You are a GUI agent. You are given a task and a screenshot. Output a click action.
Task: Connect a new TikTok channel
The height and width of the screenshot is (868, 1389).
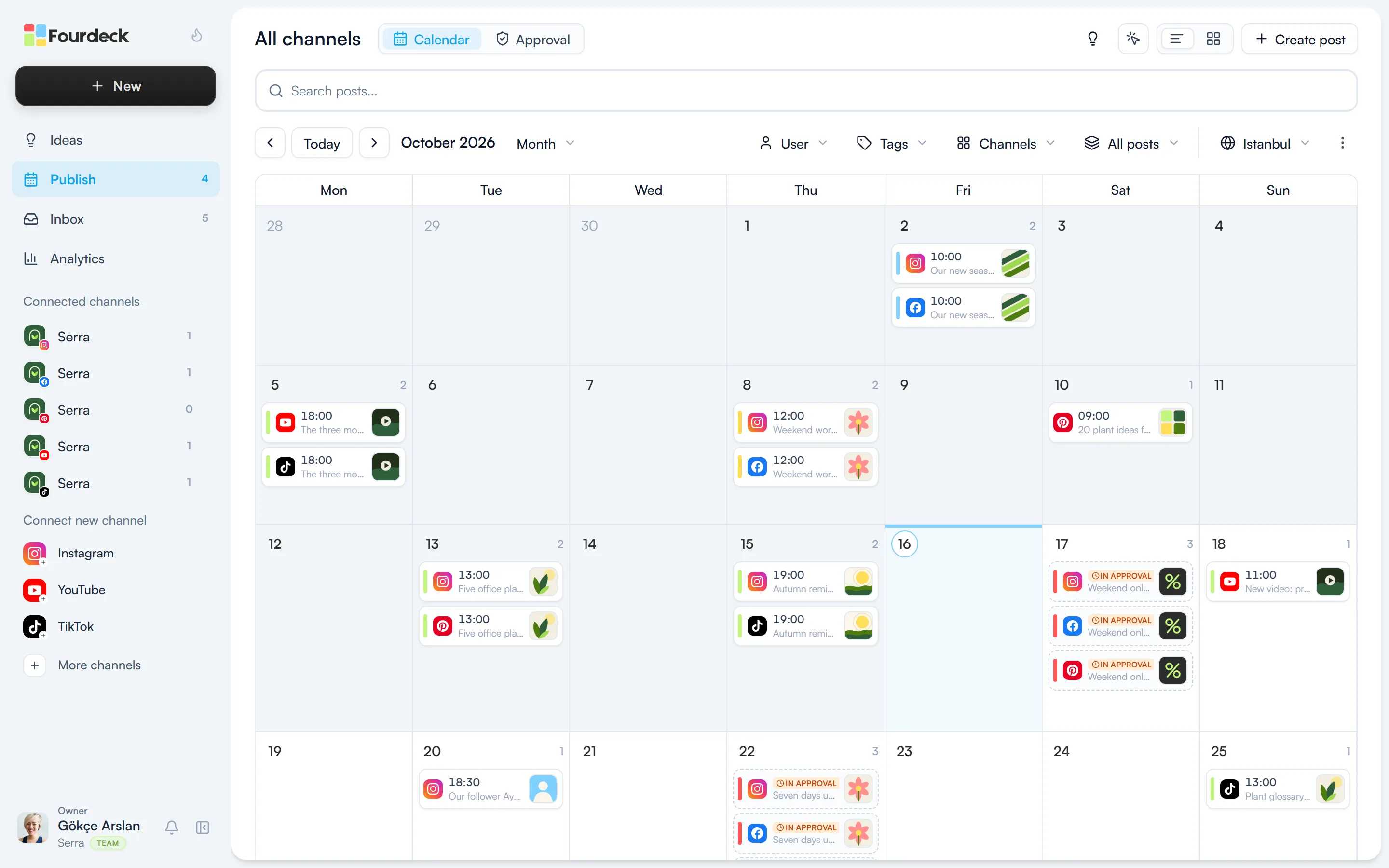(x=58, y=626)
